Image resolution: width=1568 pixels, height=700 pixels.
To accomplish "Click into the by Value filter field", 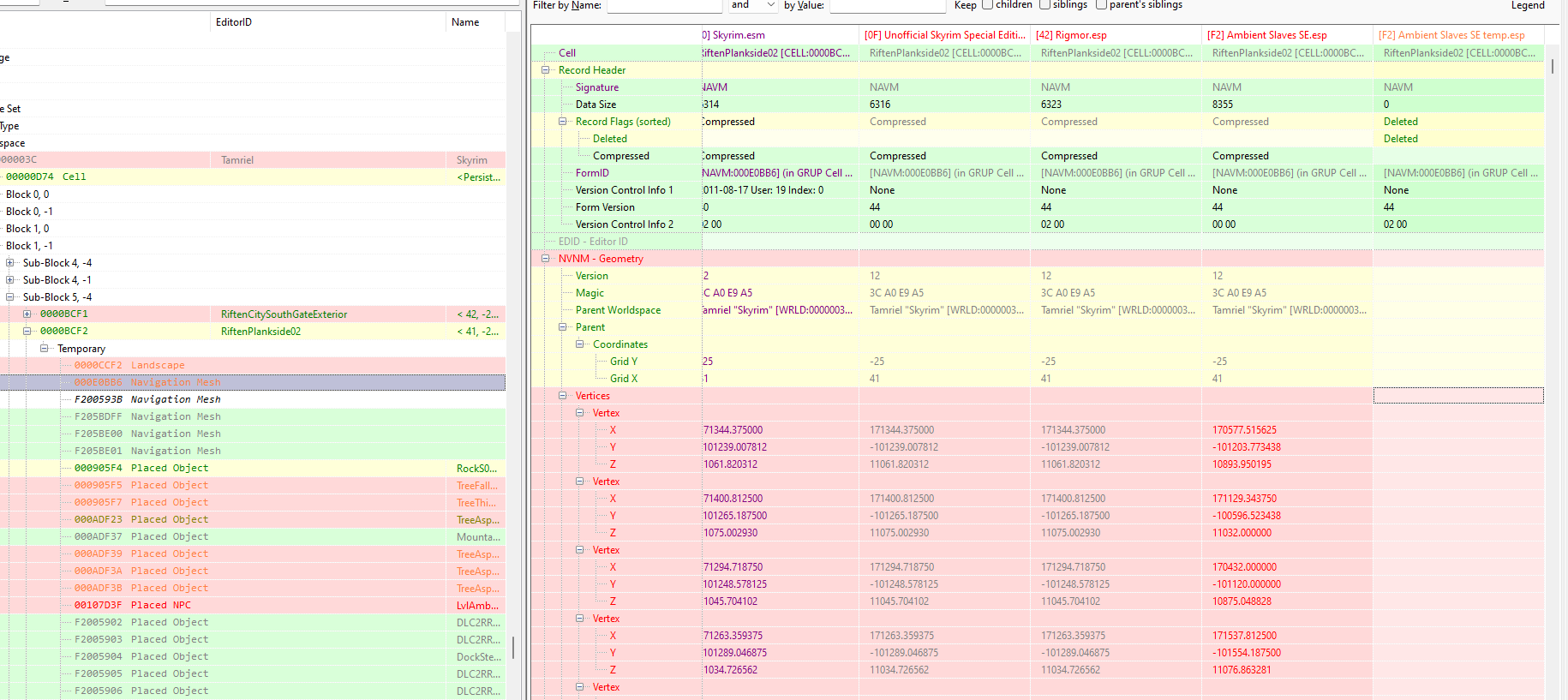I will 888,6.
